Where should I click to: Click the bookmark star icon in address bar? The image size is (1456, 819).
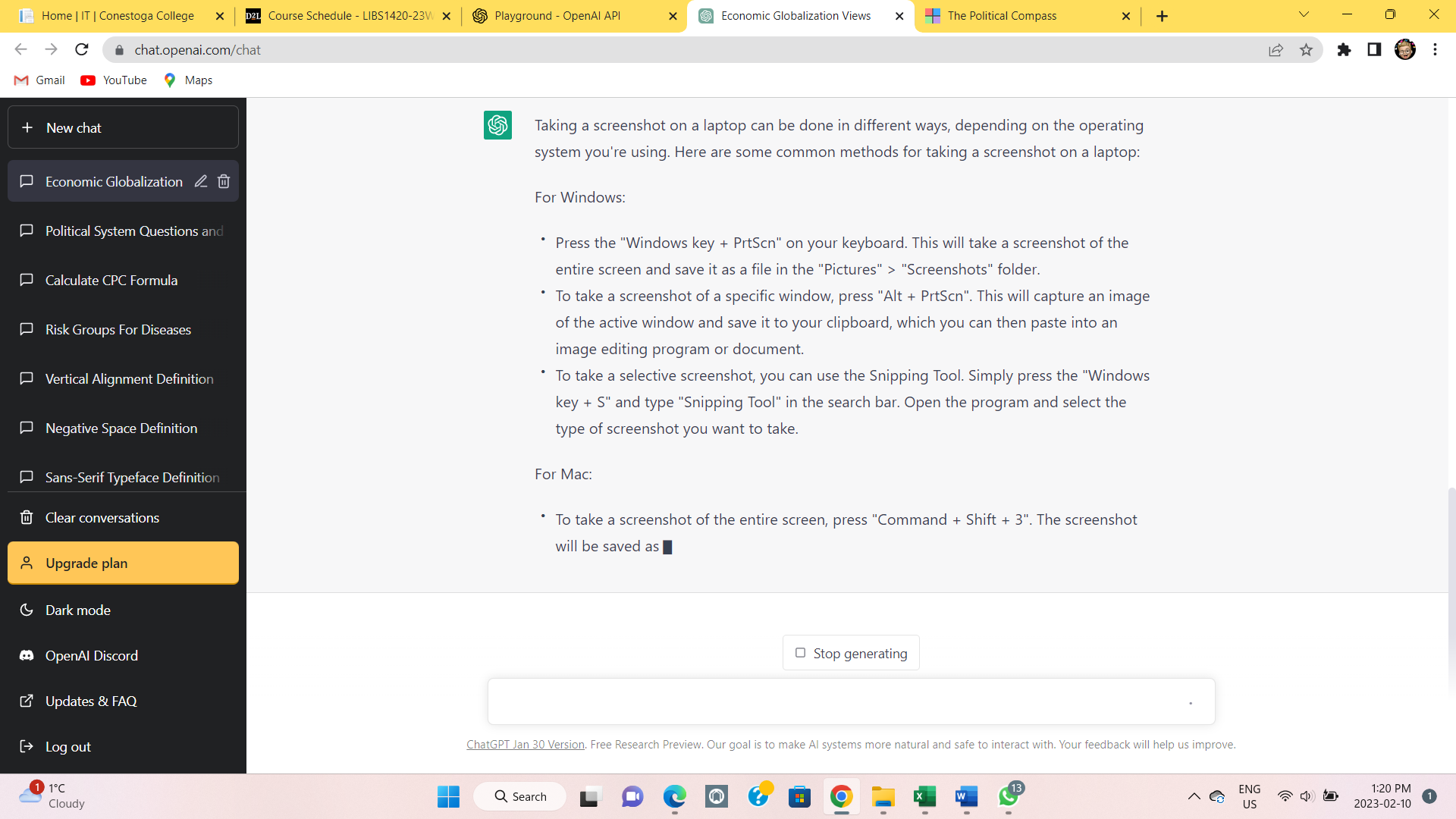point(1306,50)
